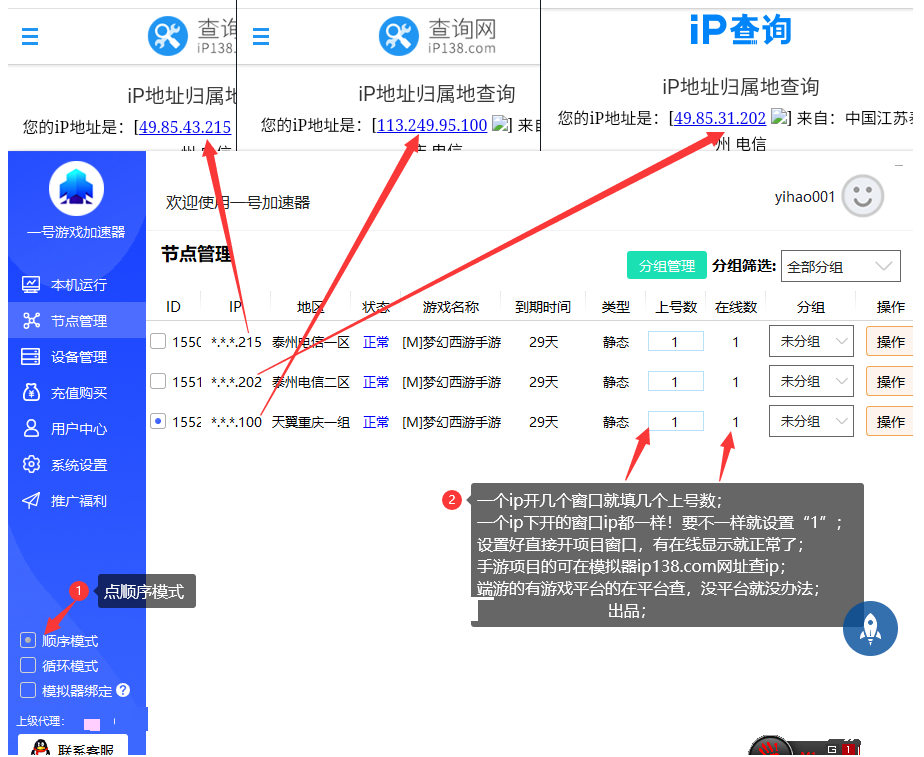Open 节点管理 menu item
This screenshot has width=924, height=757.
(77, 320)
